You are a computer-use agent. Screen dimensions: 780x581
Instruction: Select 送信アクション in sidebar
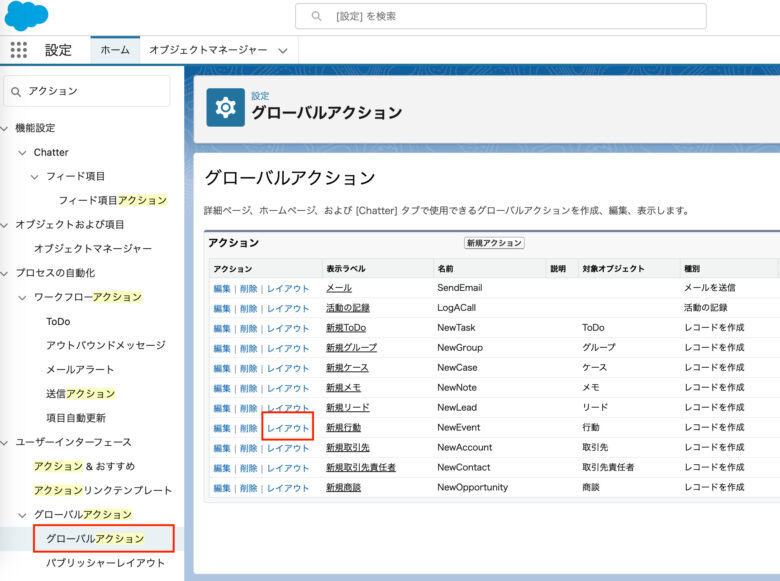81,394
